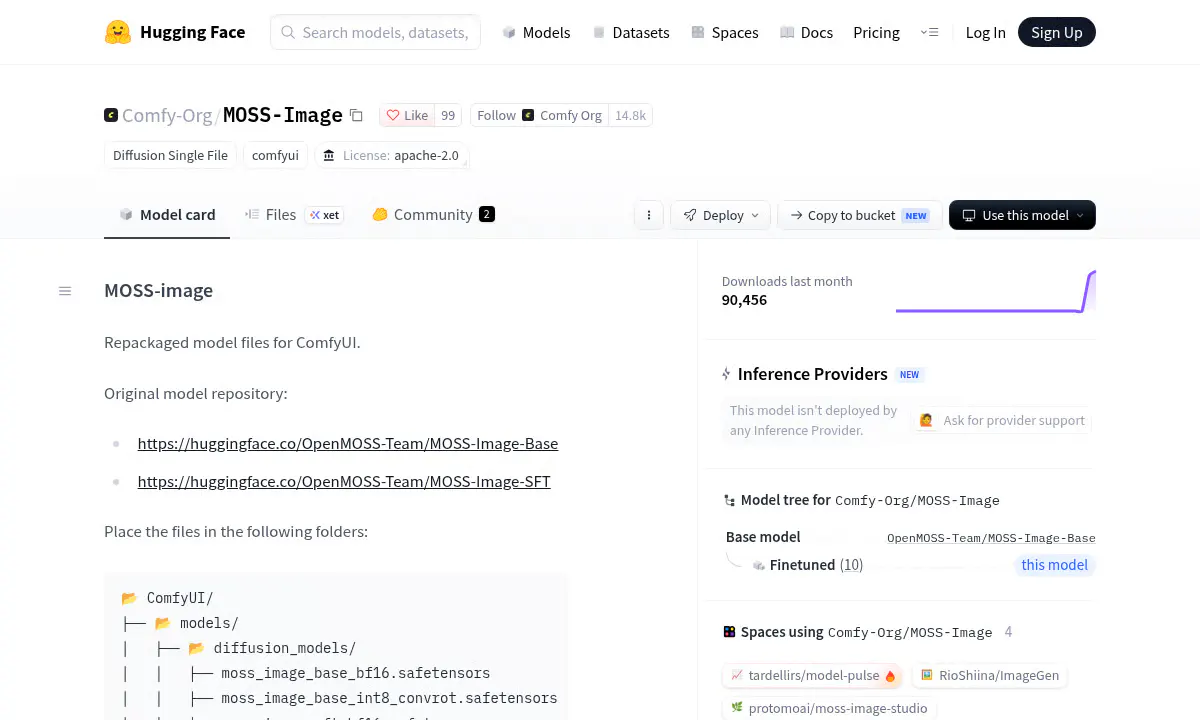1200x720 pixels.
Task: Click the like count 99
Action: point(448,115)
